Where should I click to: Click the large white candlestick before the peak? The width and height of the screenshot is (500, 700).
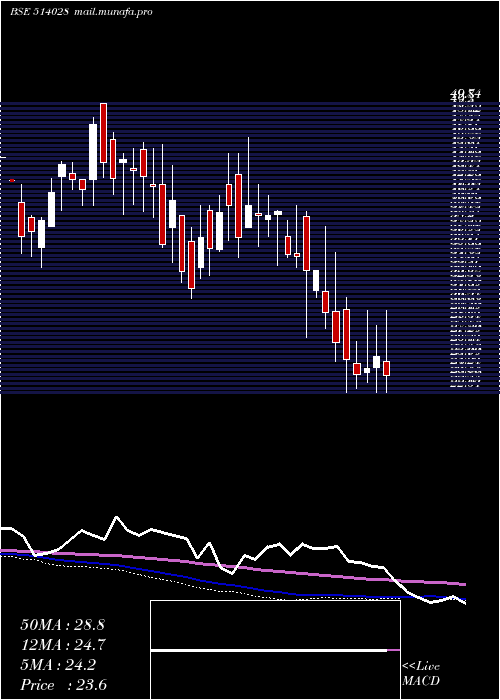click(93, 152)
